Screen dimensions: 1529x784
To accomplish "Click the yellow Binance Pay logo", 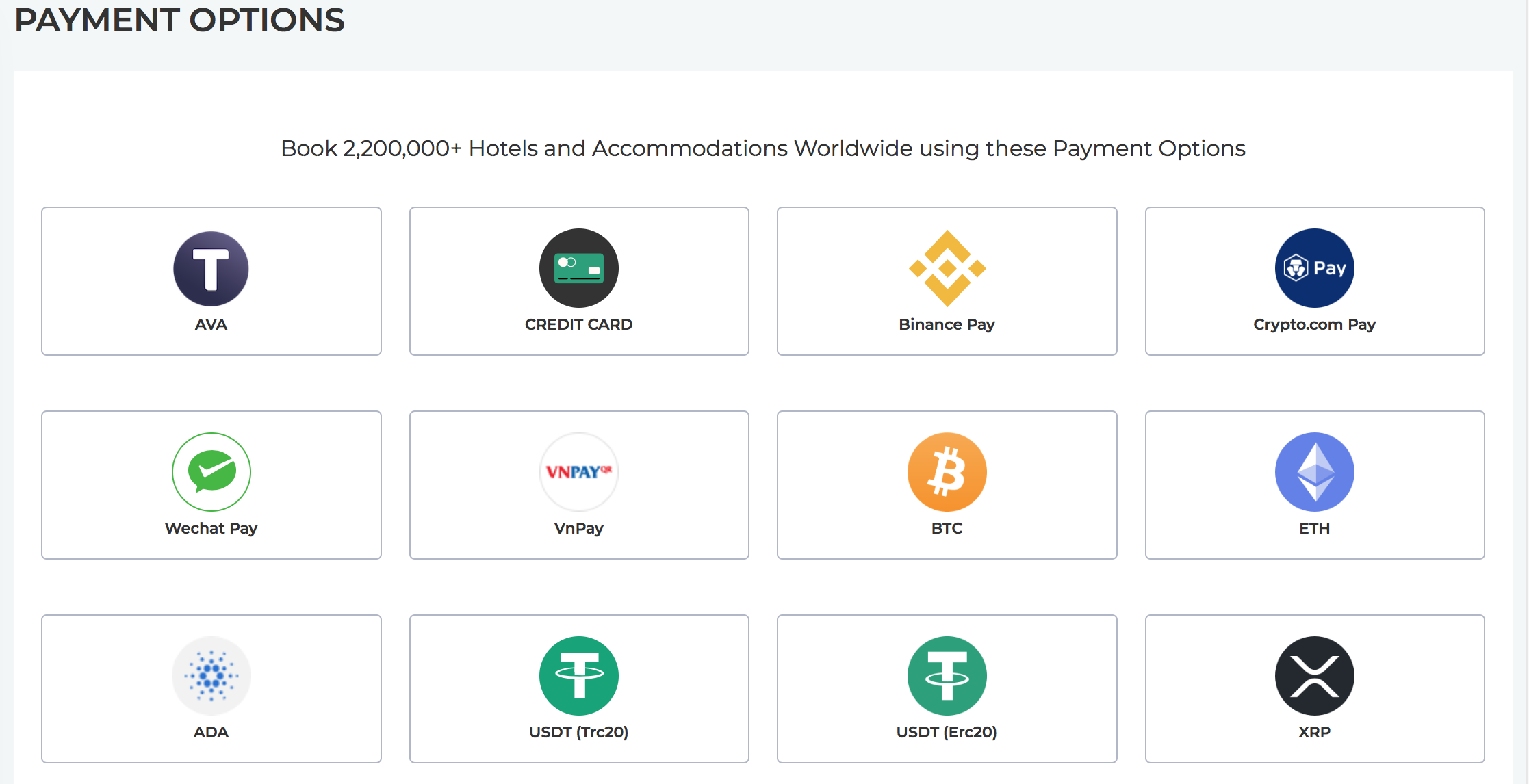I will 947,268.
